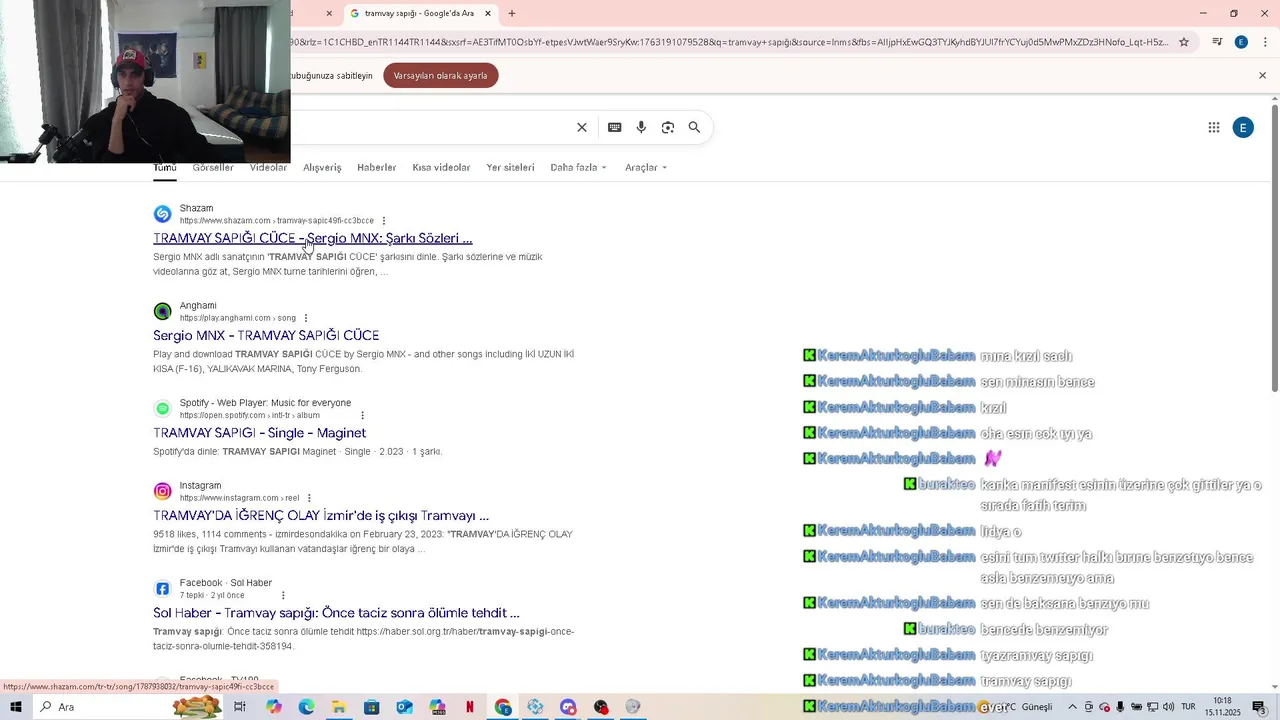The height and width of the screenshot is (720, 1280).
Task: Open the Windows Start menu
Action: point(16,707)
